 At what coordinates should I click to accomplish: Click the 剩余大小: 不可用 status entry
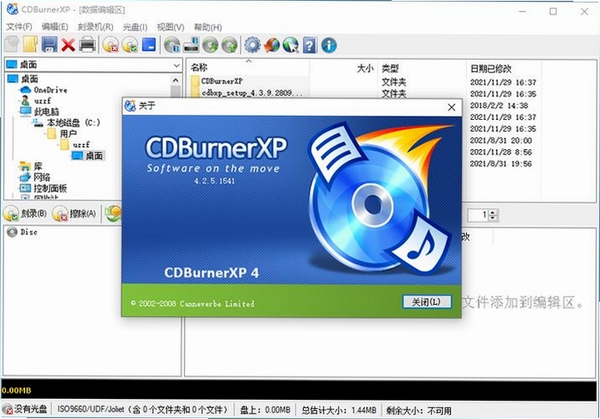[418, 410]
